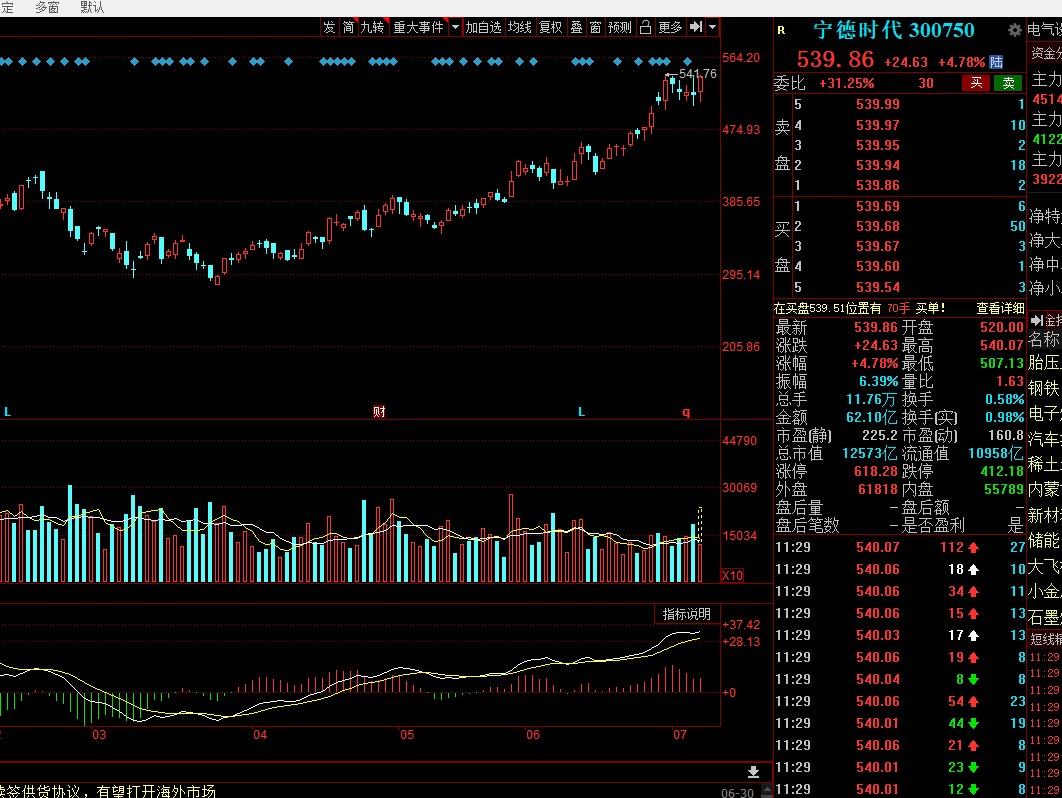Click the sell level 3 price 539.95
The image size is (1062, 798).
878,146
